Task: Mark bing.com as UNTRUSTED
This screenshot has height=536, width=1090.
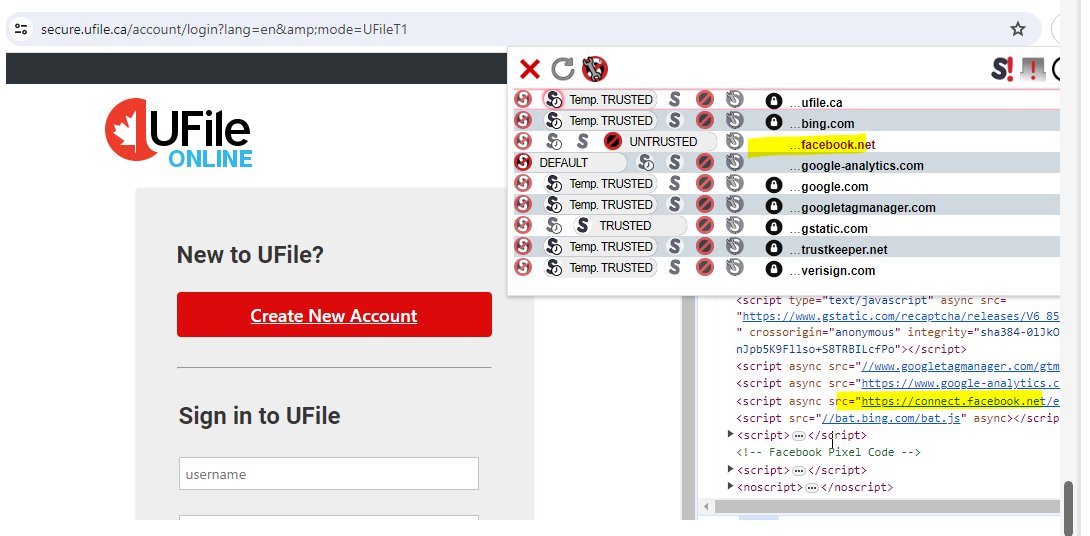Action: click(x=705, y=120)
